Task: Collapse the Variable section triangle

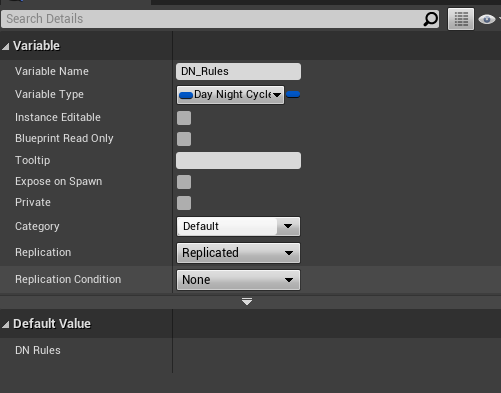Action: (6, 46)
